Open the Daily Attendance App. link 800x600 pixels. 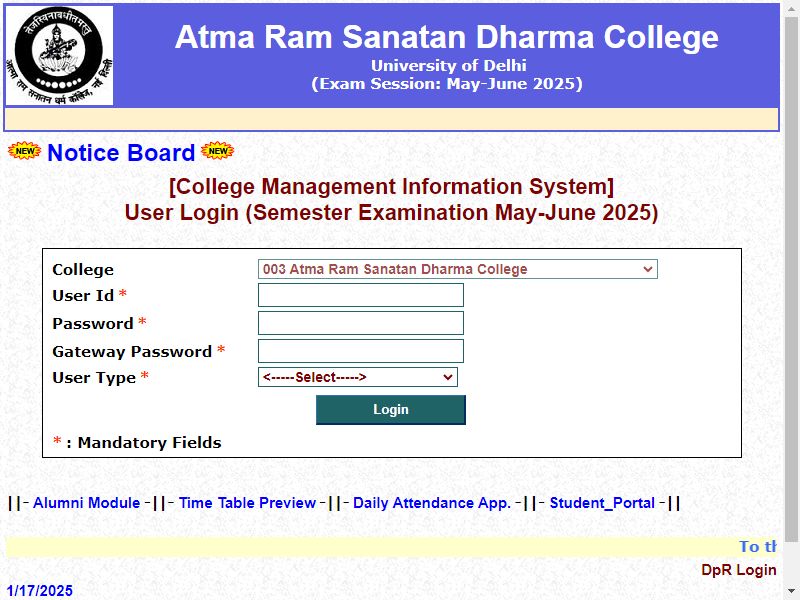point(432,503)
